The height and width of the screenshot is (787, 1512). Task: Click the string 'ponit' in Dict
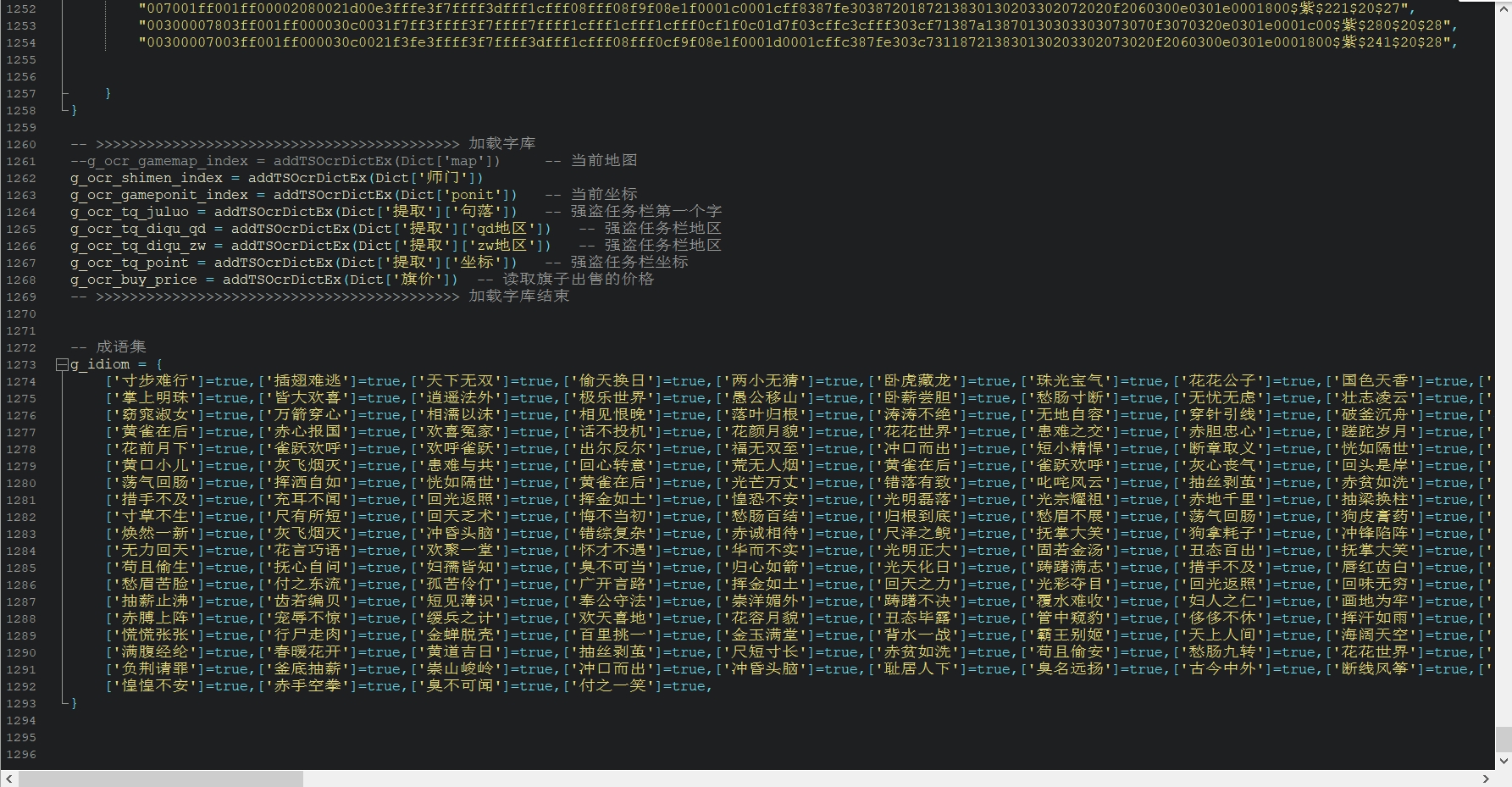point(472,195)
